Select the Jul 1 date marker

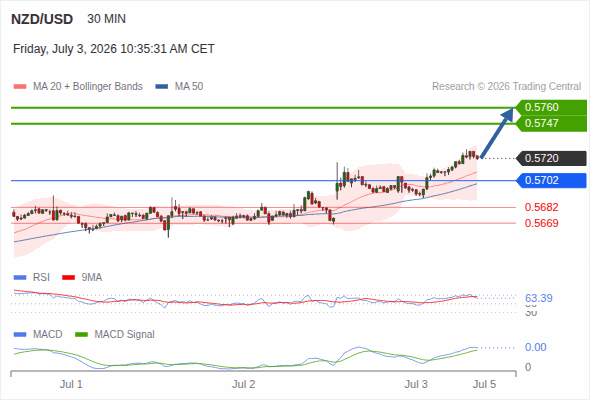click(71, 384)
